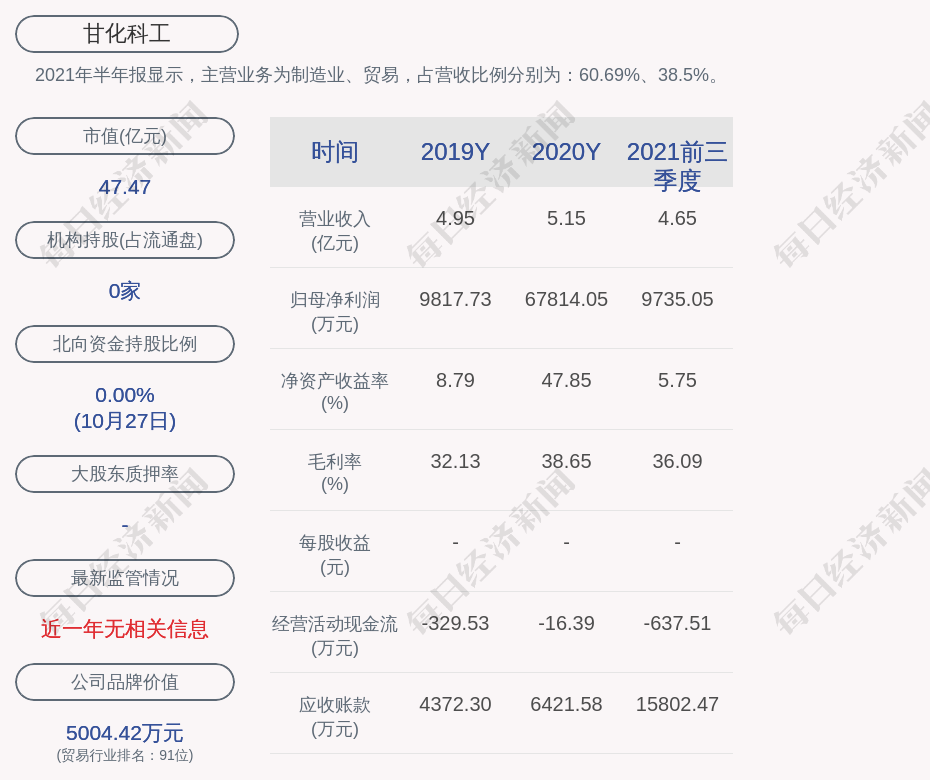Image resolution: width=930 pixels, height=780 pixels.
Task: Select net profit value 9817.73
Action: pos(455,299)
